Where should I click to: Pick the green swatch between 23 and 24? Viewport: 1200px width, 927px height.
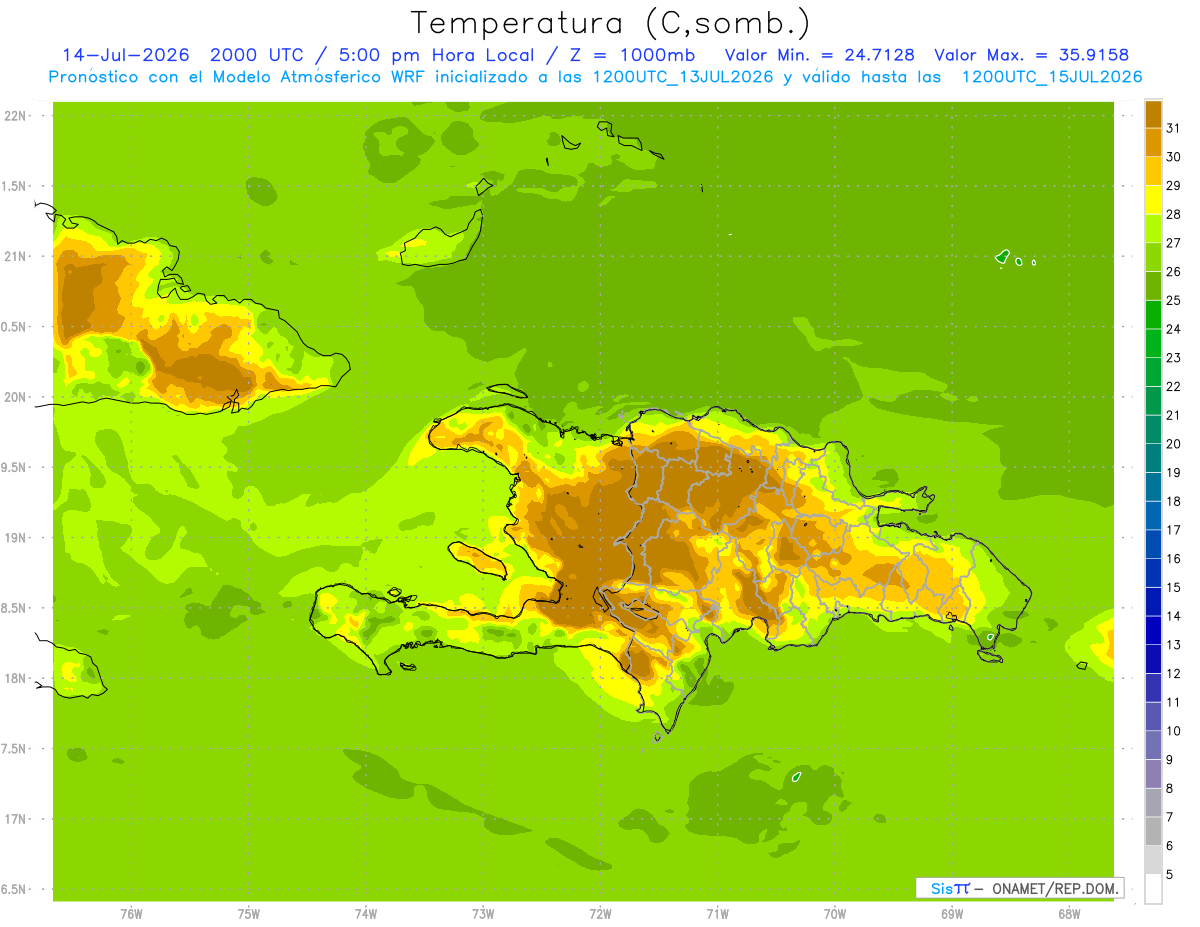point(1153,343)
